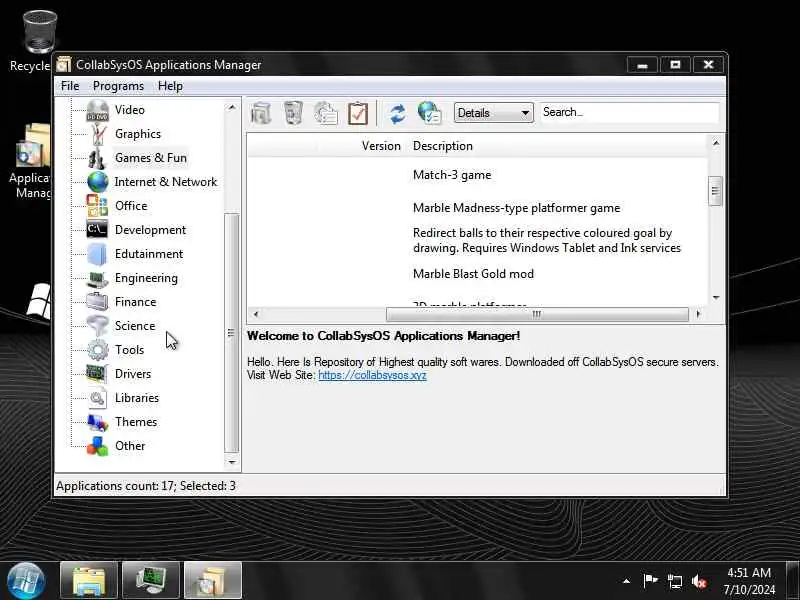Screen dimensions: 800x600
Task: Select the Games & Fun chess icon
Action: pyautogui.click(x=96, y=159)
